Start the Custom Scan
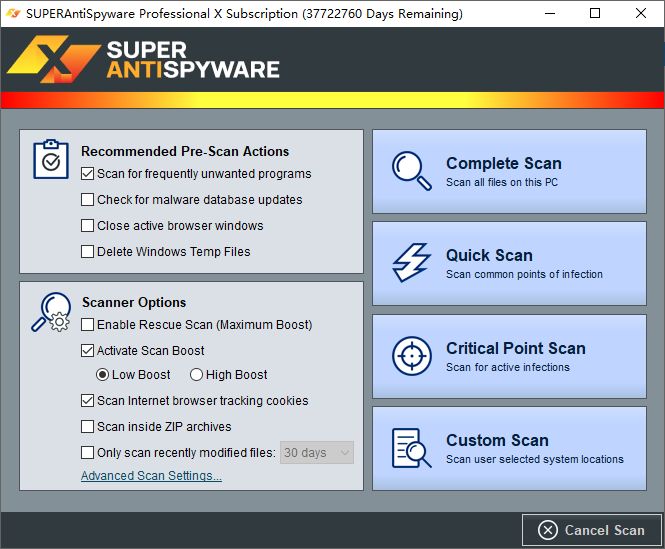Viewport: 665px width, 549px height. (509, 448)
